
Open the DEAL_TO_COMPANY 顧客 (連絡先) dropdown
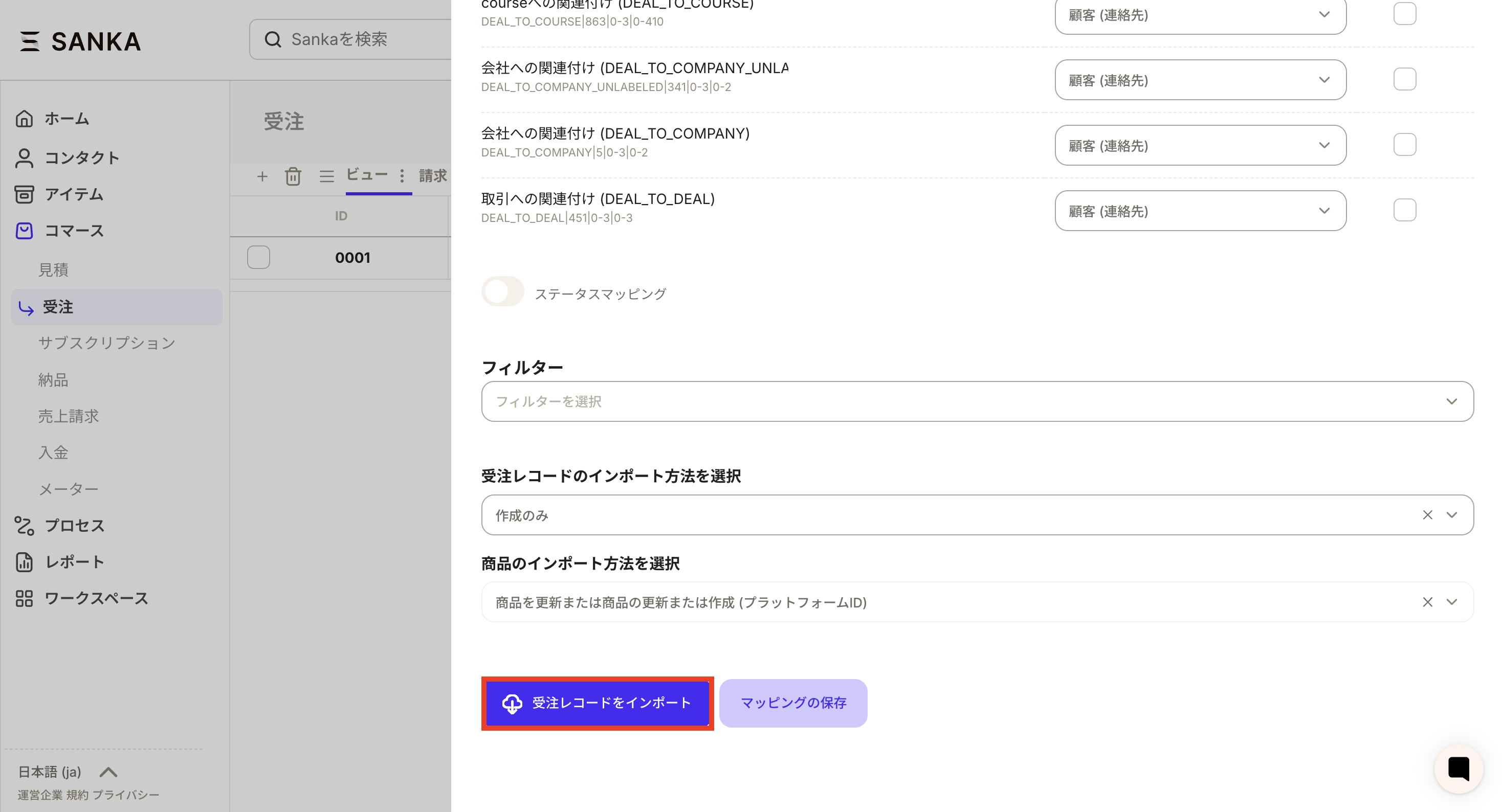click(1200, 145)
